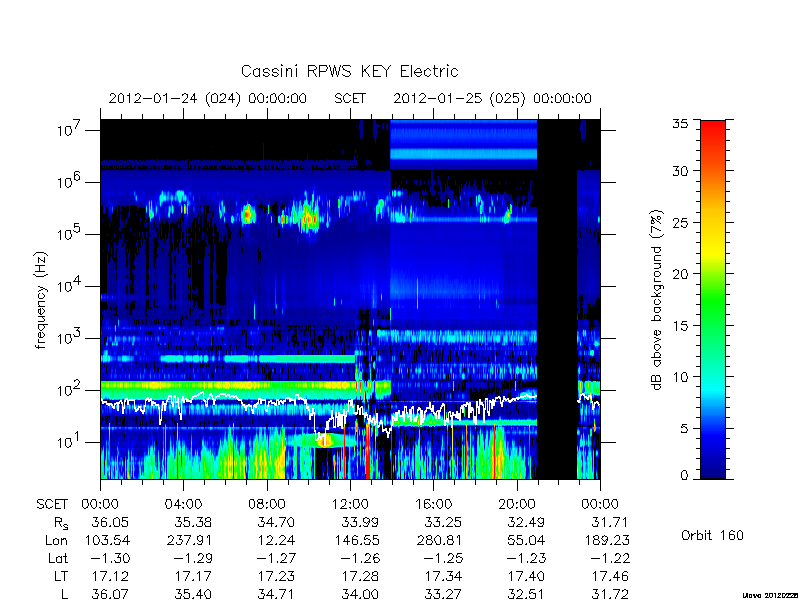
Task: Click the spectrogram plot area
Action: pos(350,299)
